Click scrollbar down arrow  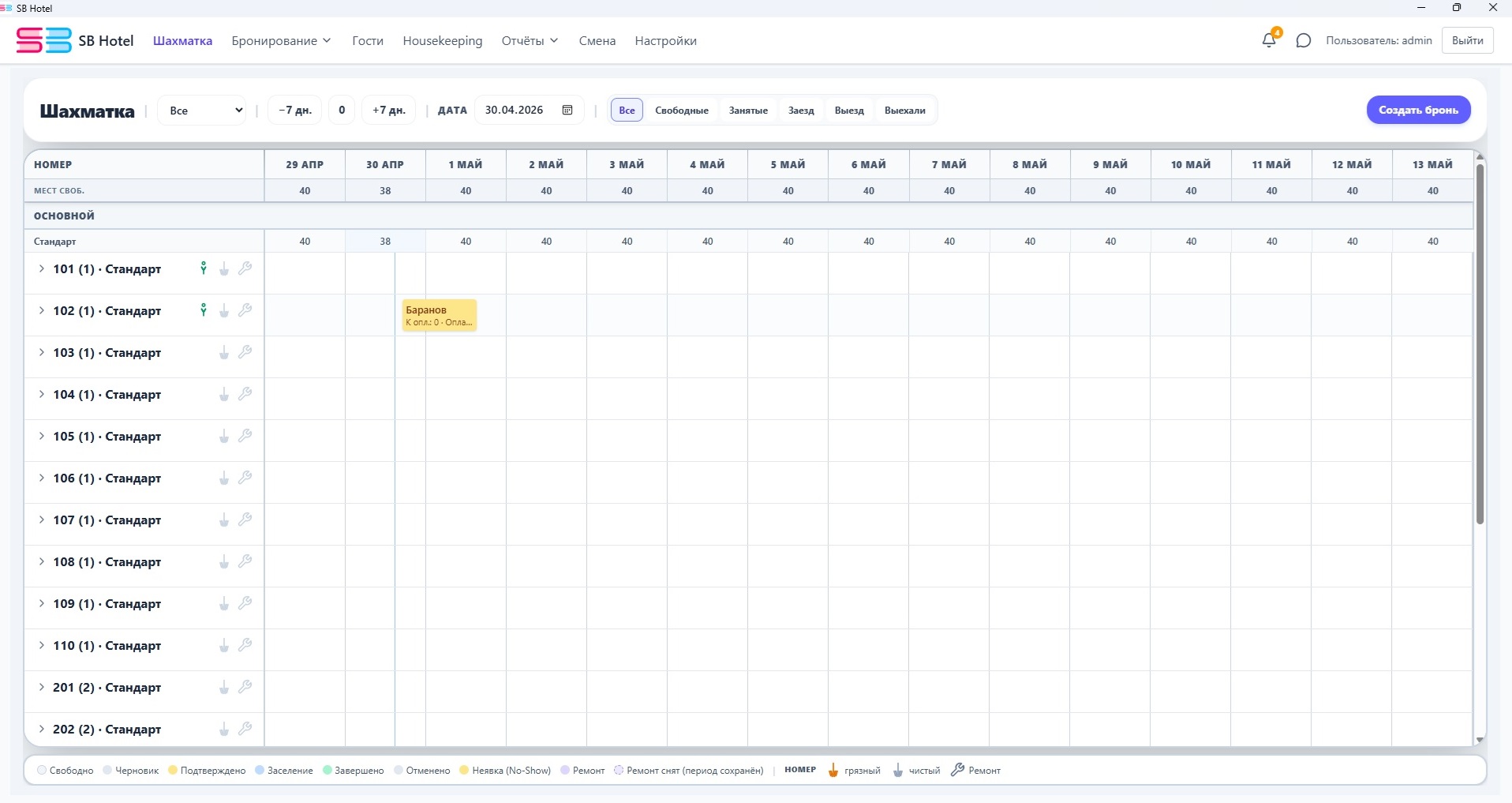click(1480, 740)
